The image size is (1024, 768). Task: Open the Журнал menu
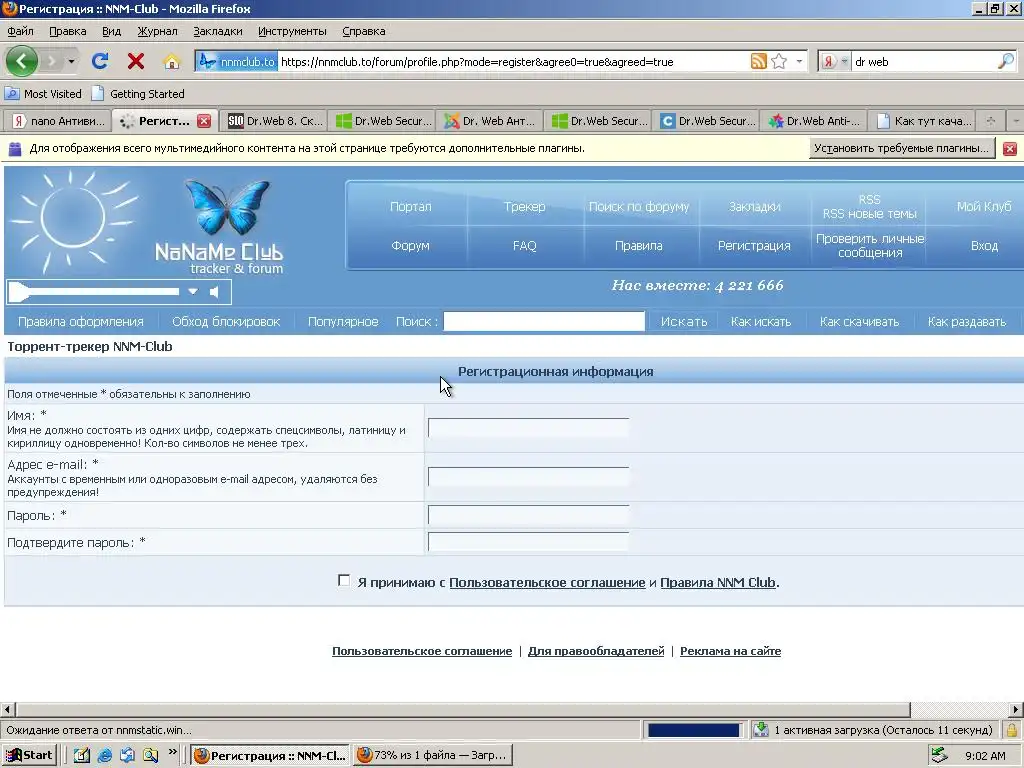coord(157,31)
